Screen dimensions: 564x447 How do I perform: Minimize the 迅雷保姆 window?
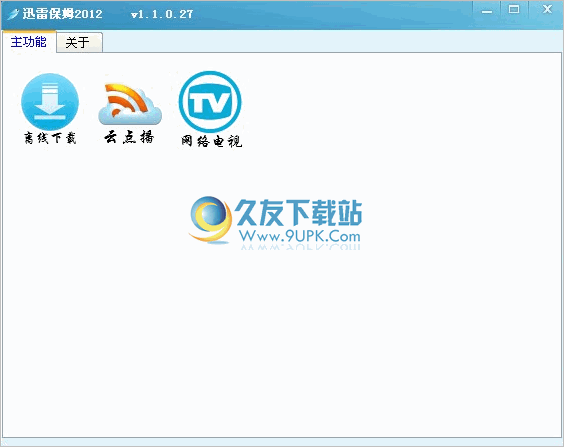pyautogui.click(x=487, y=11)
